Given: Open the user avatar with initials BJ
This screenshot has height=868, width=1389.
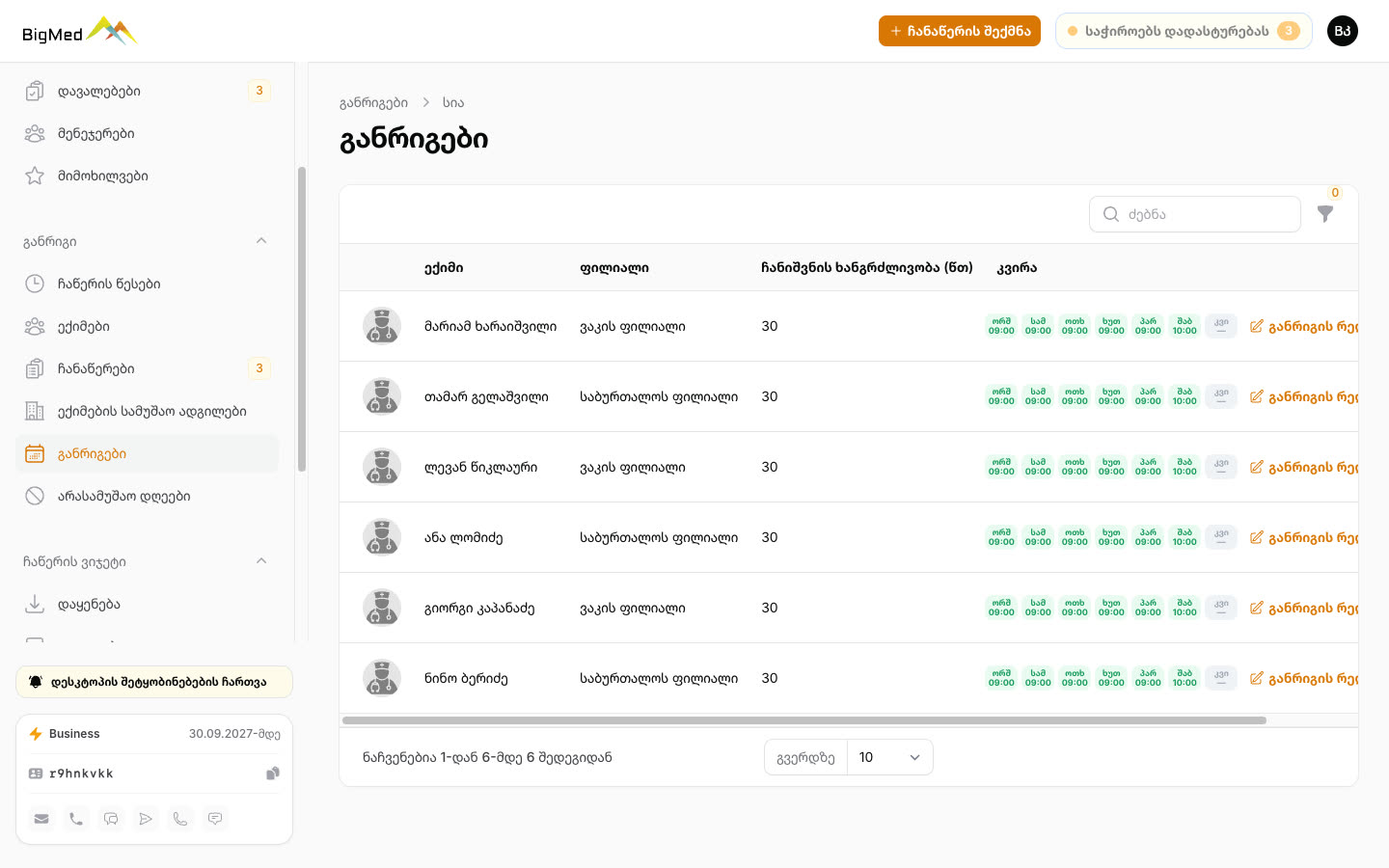Looking at the screenshot, I should 1343,31.
